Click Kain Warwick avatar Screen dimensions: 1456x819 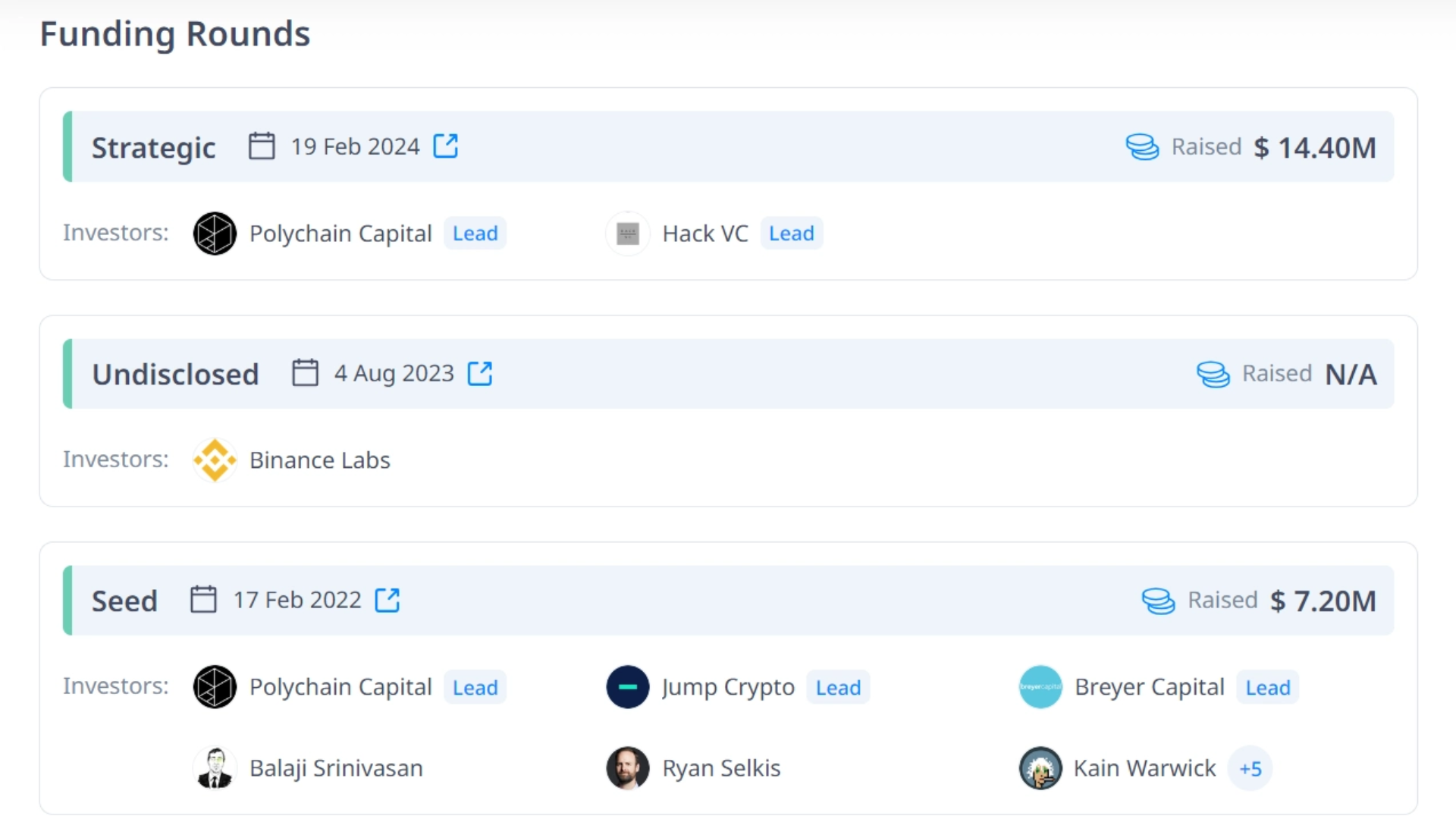point(1040,768)
